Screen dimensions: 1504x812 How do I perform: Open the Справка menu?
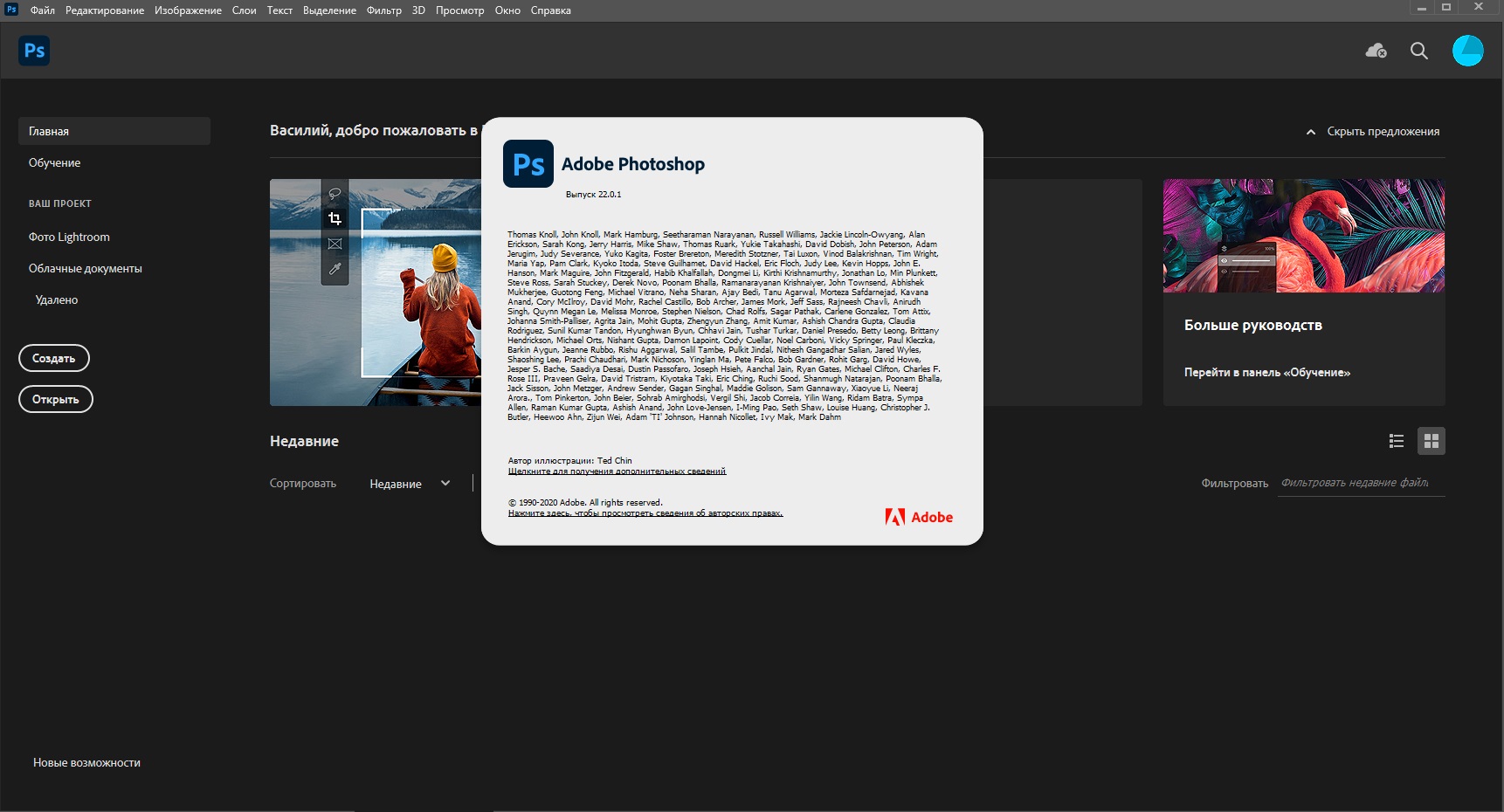[x=550, y=10]
